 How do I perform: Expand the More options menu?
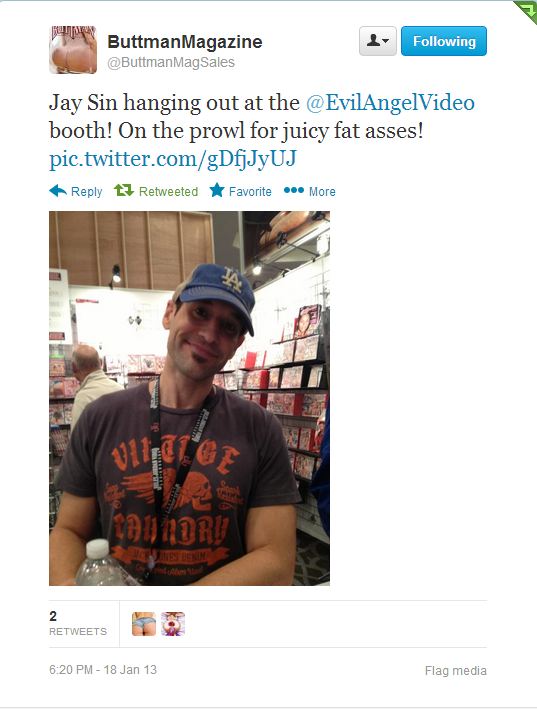(x=322, y=192)
